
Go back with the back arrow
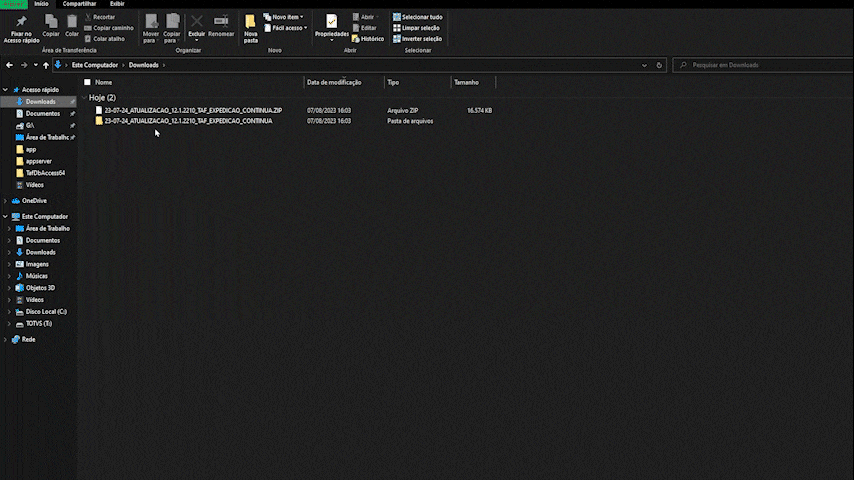[9, 65]
